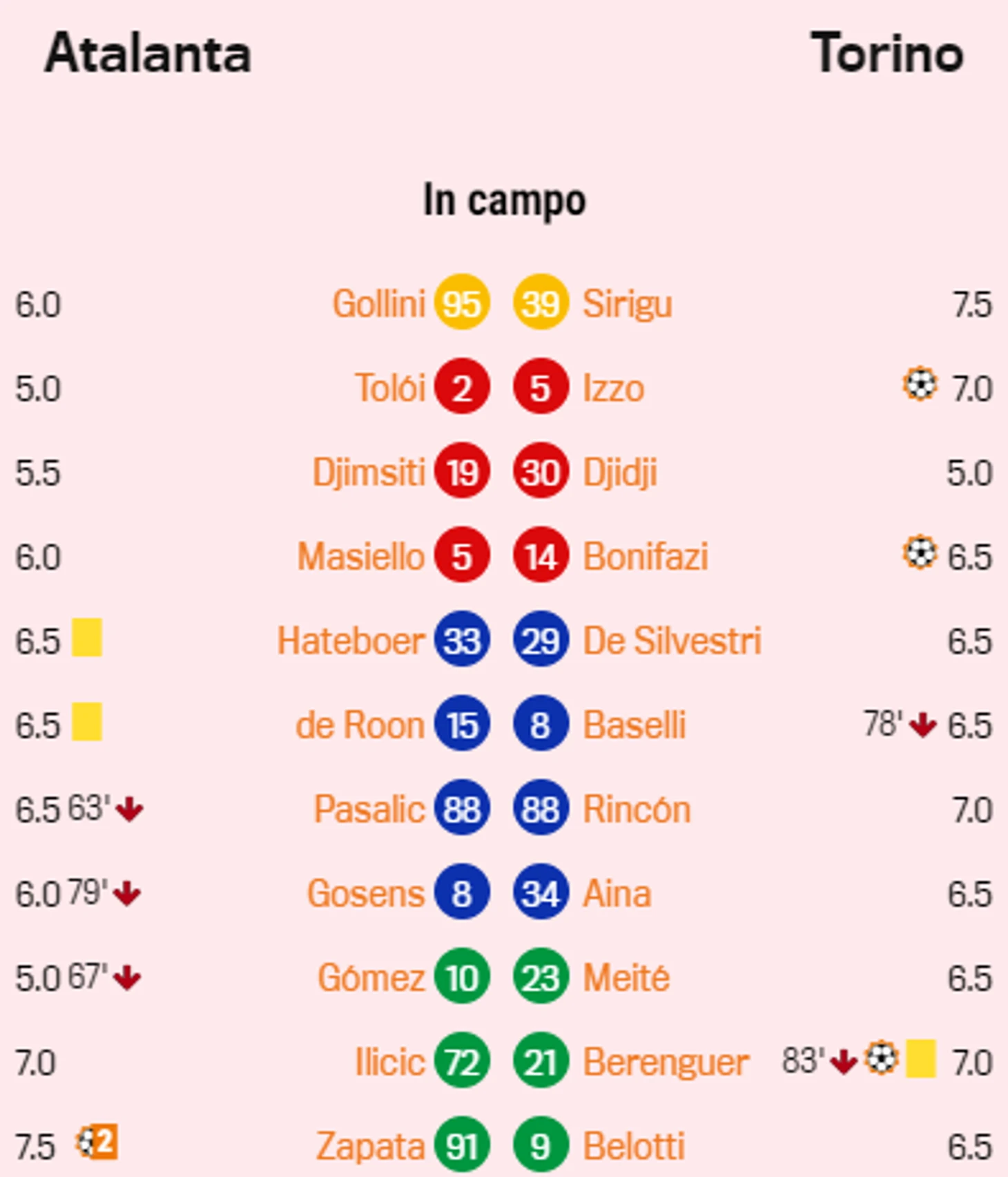Click Gómez's 67' substitution arrow
The image size is (1008, 1177).
[127, 977]
